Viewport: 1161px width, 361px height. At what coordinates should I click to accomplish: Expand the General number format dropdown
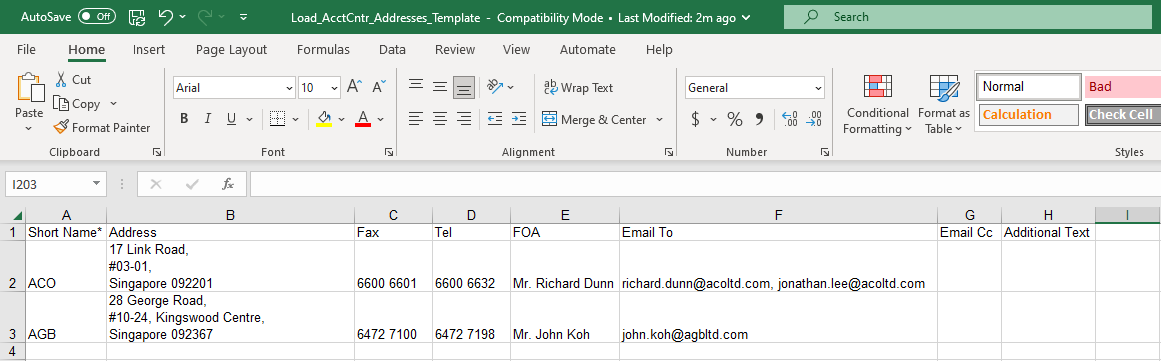[x=818, y=88]
